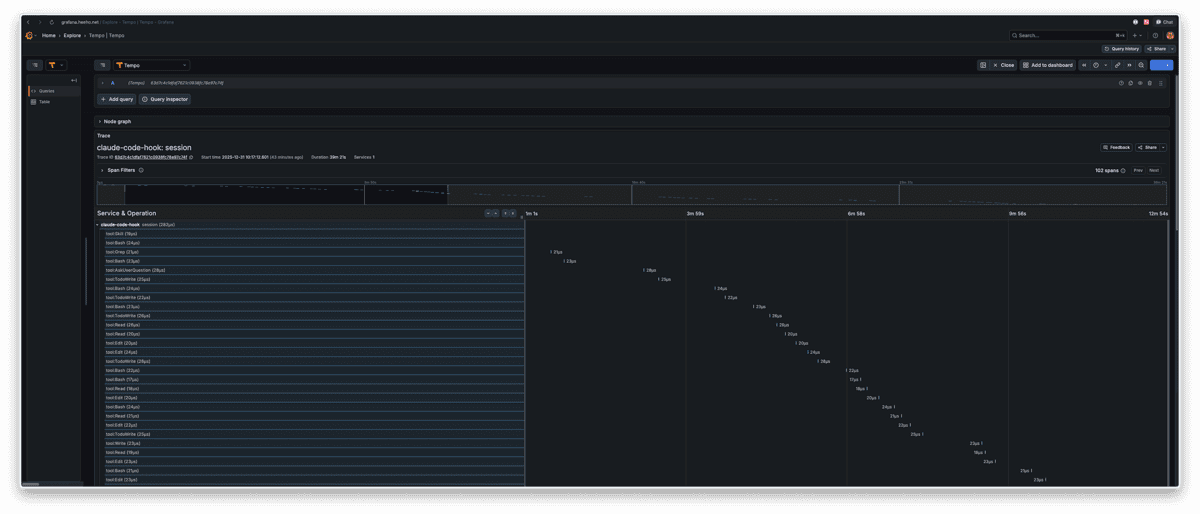Click the Add query button
This screenshot has height=514, width=1200.
(116, 99)
